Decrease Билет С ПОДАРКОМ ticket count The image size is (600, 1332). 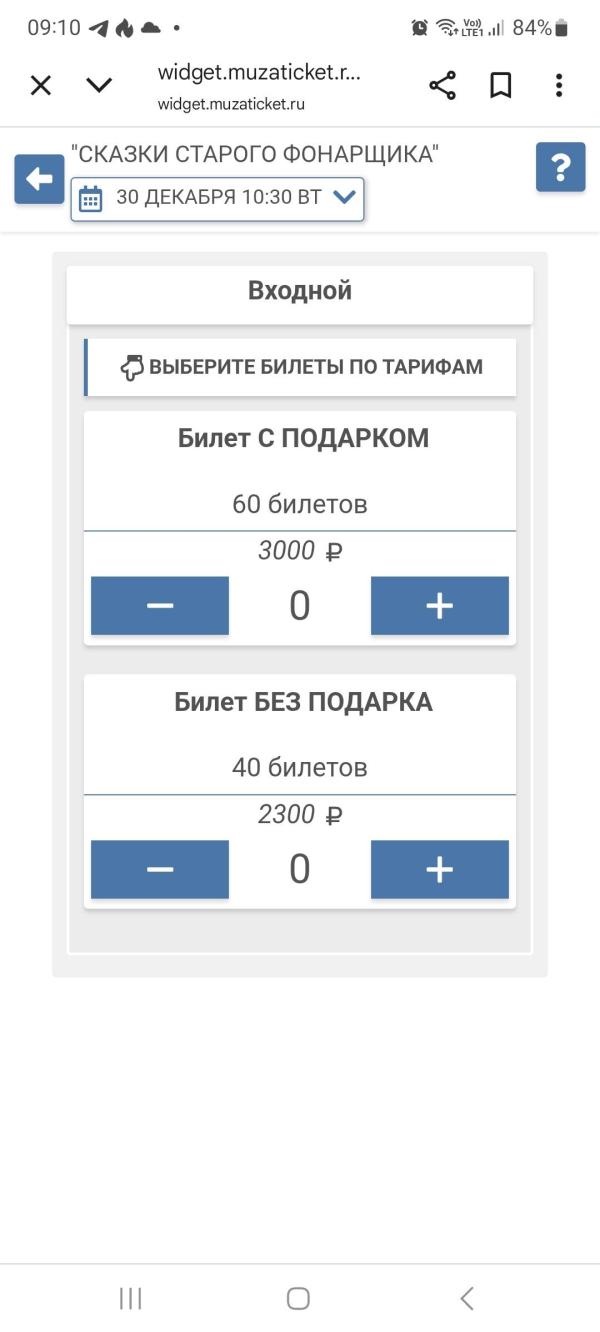pos(160,606)
